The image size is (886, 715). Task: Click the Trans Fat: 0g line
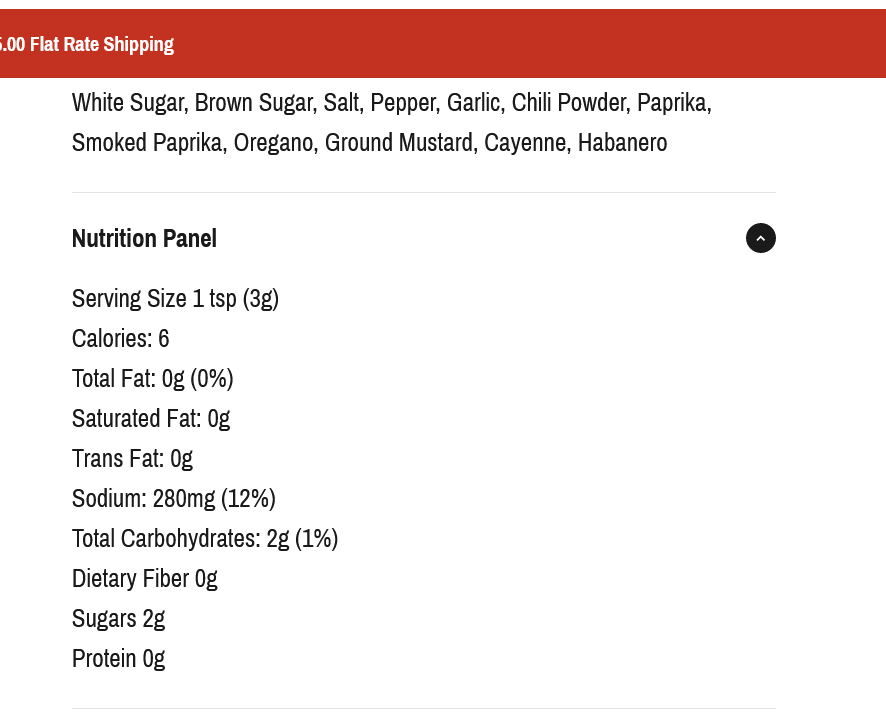132,458
